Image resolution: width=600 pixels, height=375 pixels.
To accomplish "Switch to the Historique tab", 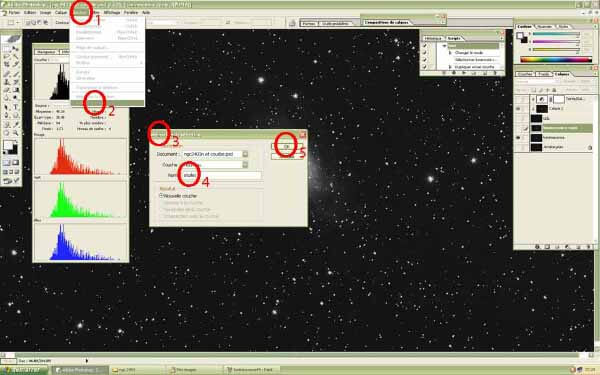I will pos(433,38).
